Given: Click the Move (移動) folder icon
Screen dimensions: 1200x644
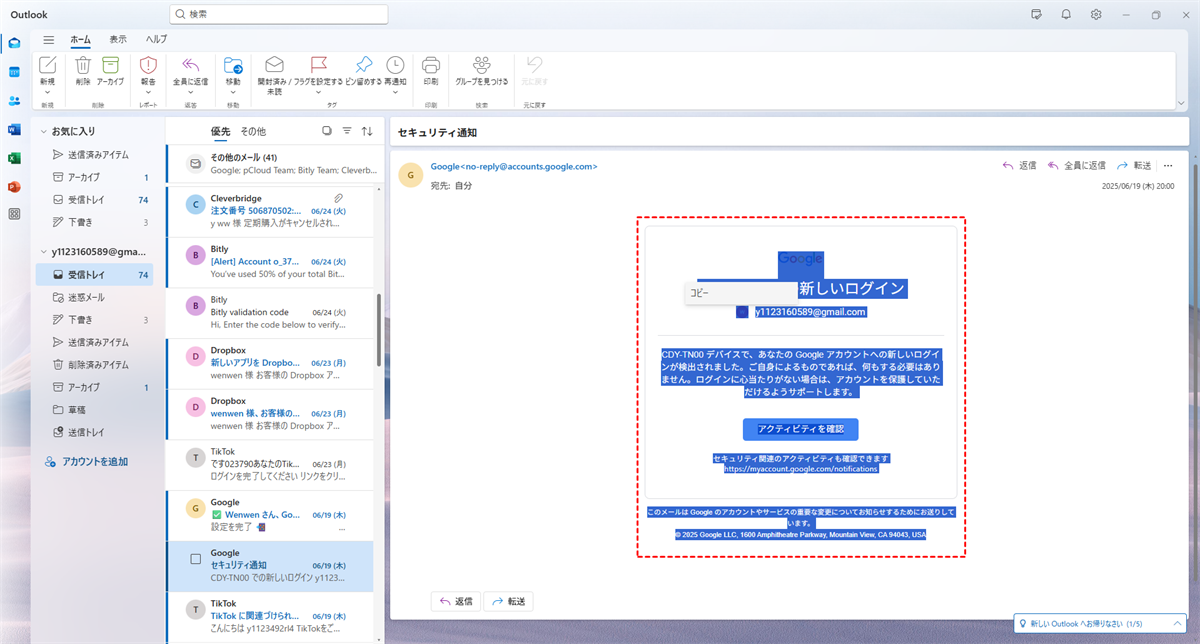Looking at the screenshot, I should coord(233,65).
